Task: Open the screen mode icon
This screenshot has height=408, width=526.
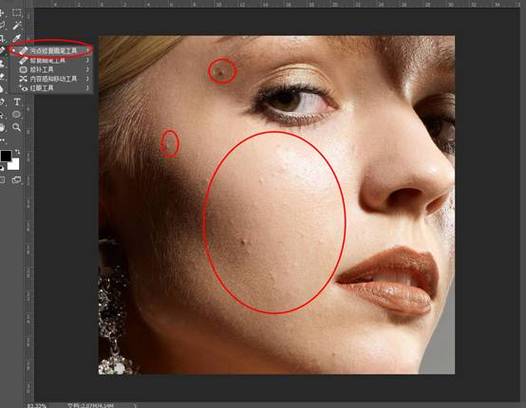Action: [16, 180]
